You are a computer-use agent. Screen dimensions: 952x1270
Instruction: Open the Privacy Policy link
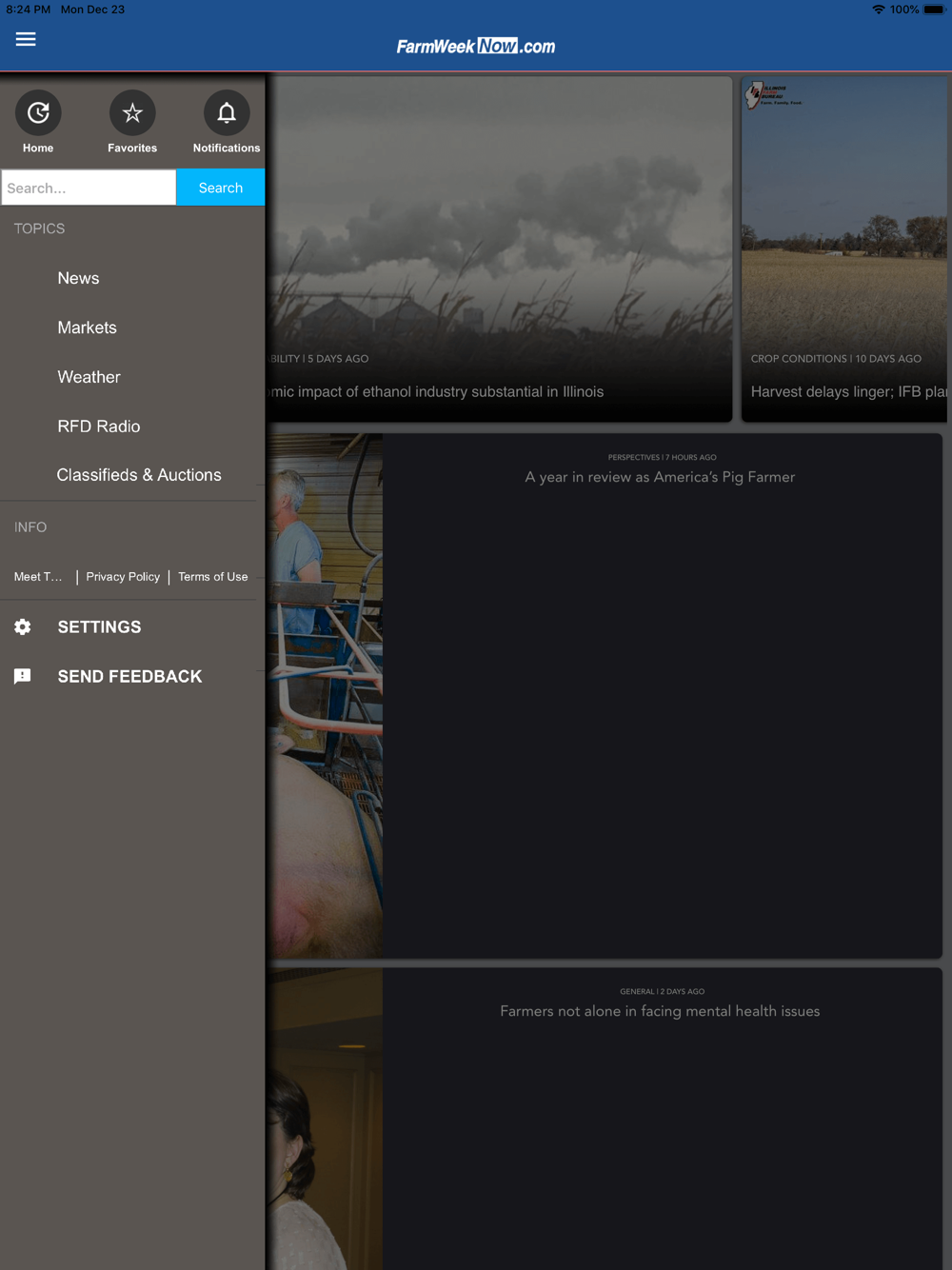[123, 577]
